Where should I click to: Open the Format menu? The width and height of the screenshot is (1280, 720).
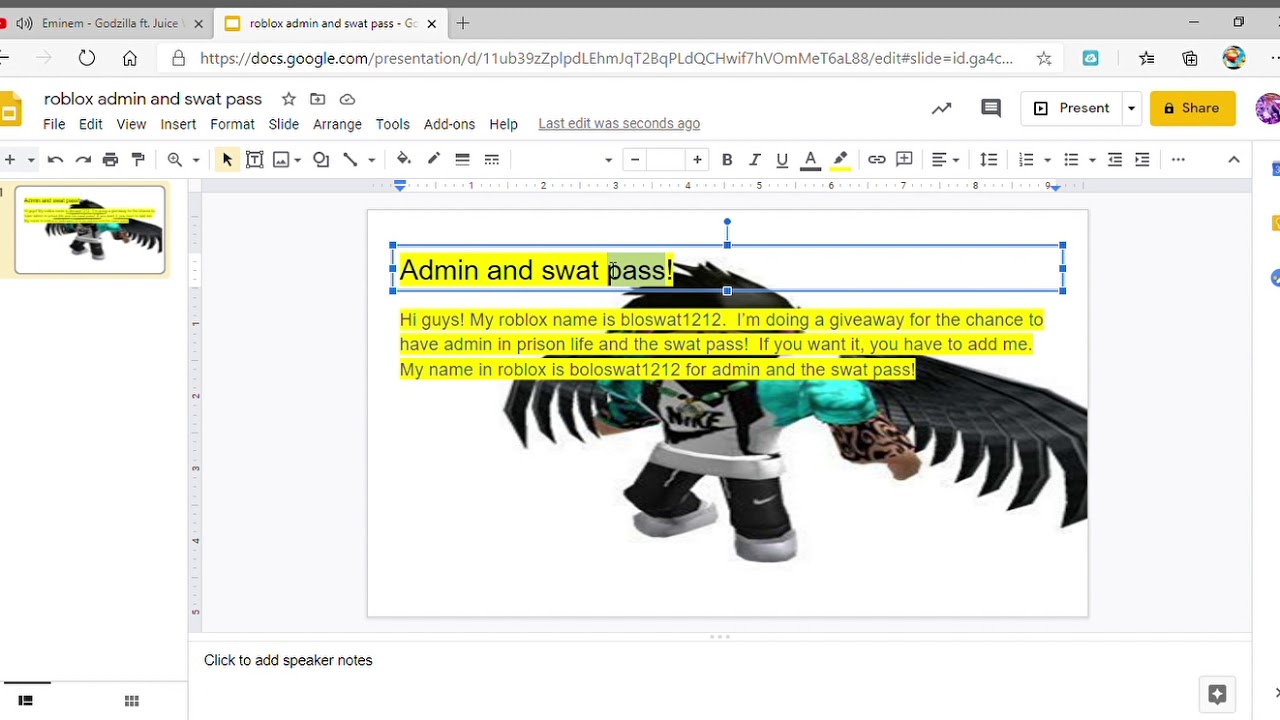[x=232, y=124]
